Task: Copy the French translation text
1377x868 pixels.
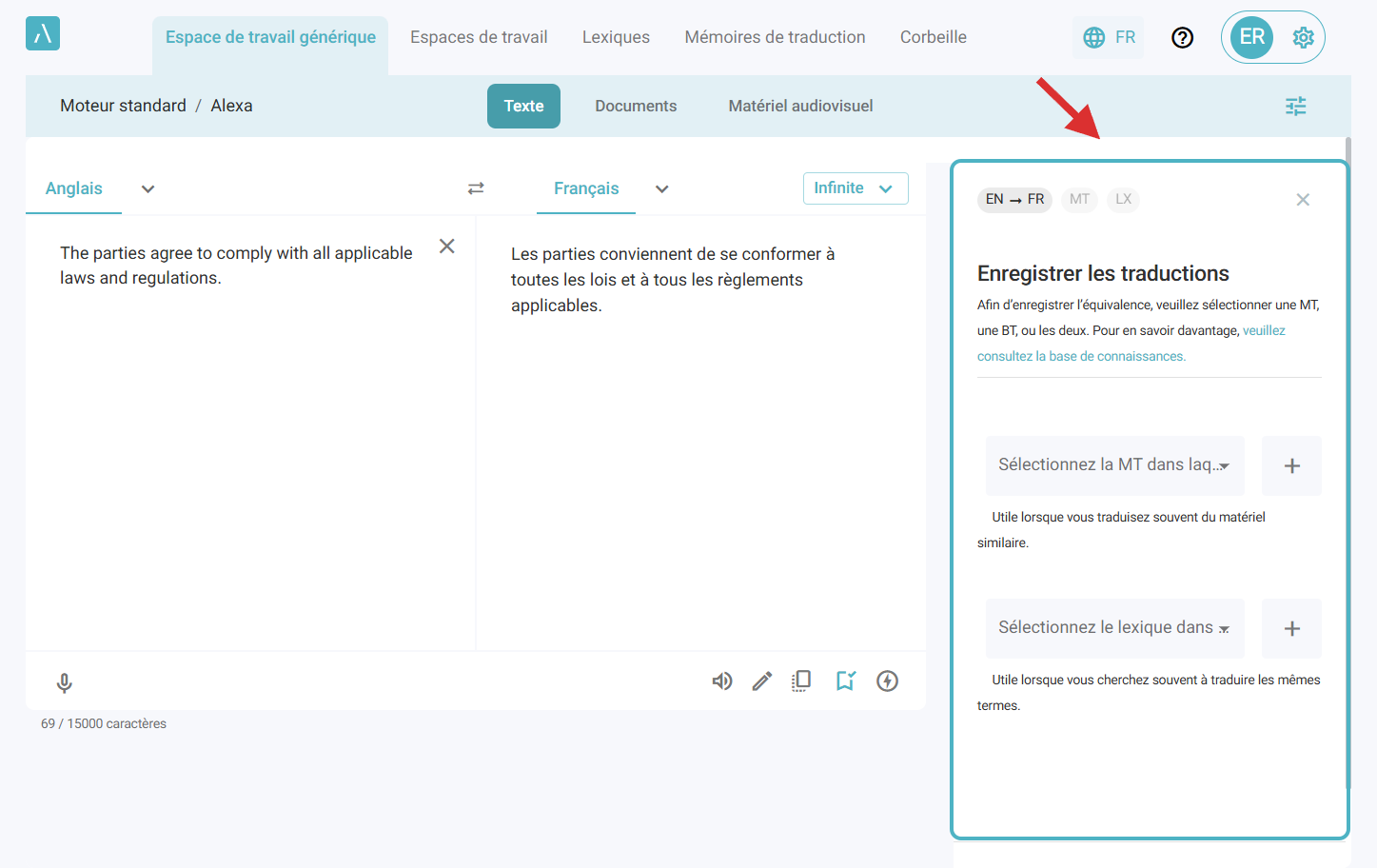Action: (x=801, y=681)
